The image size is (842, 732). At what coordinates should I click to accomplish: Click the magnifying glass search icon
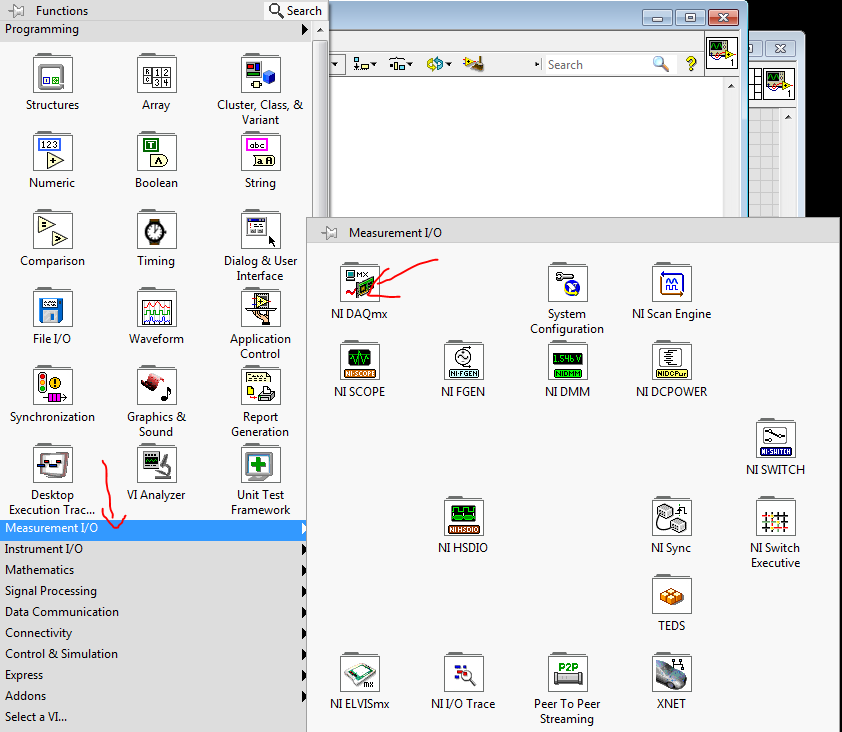pyautogui.click(x=661, y=64)
